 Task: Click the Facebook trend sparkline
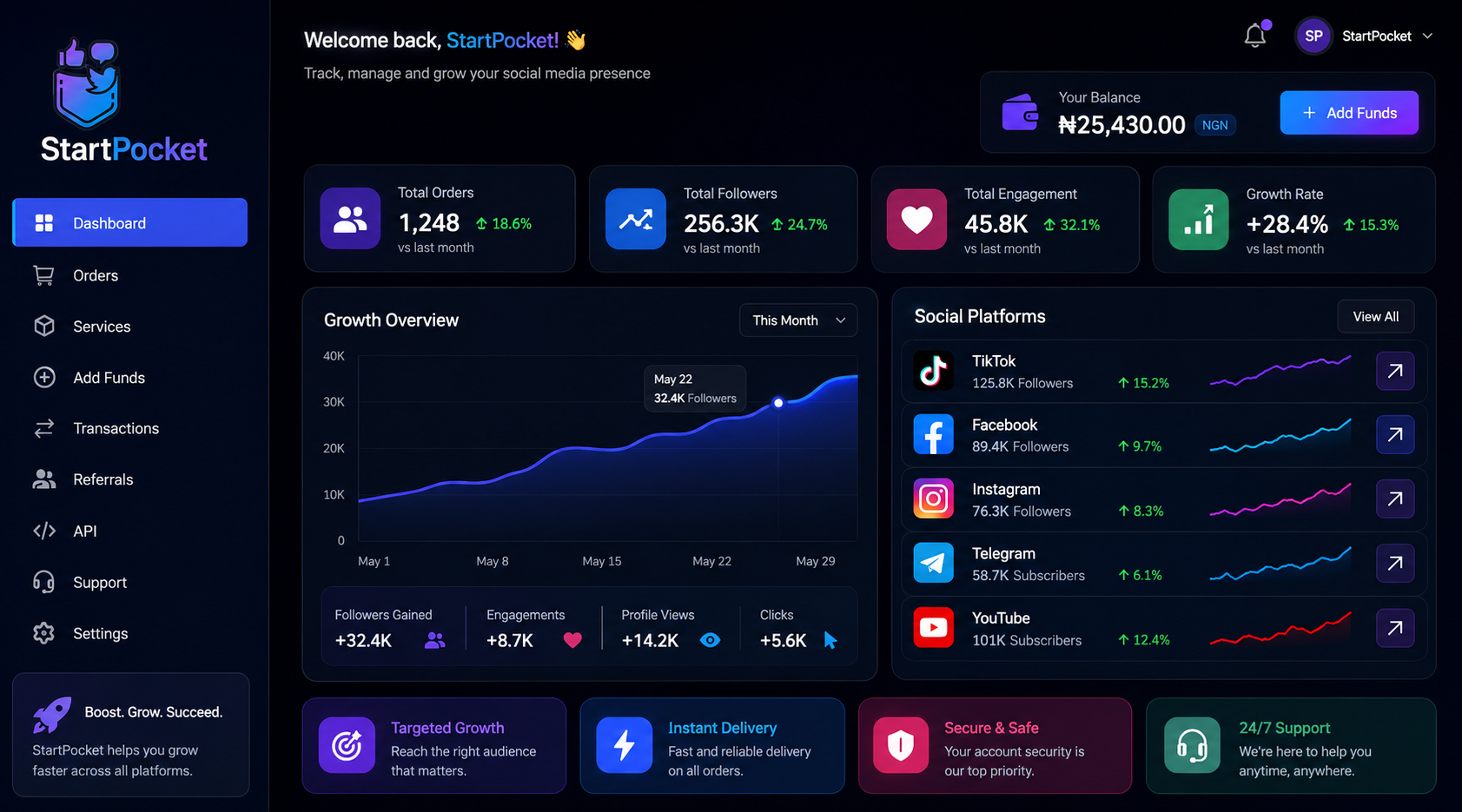point(1280,435)
